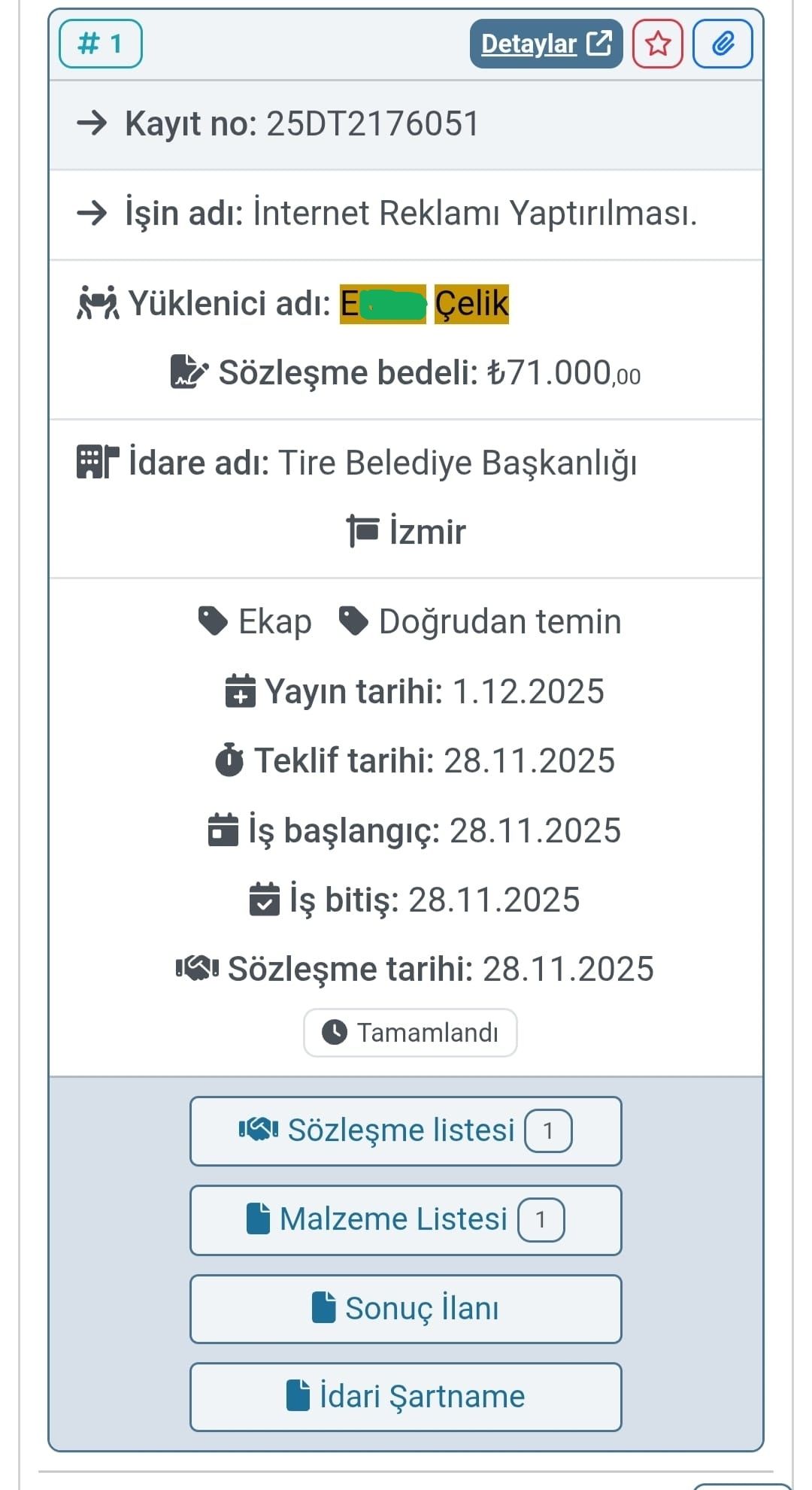Click the building icon next to İdare adı

click(x=95, y=462)
